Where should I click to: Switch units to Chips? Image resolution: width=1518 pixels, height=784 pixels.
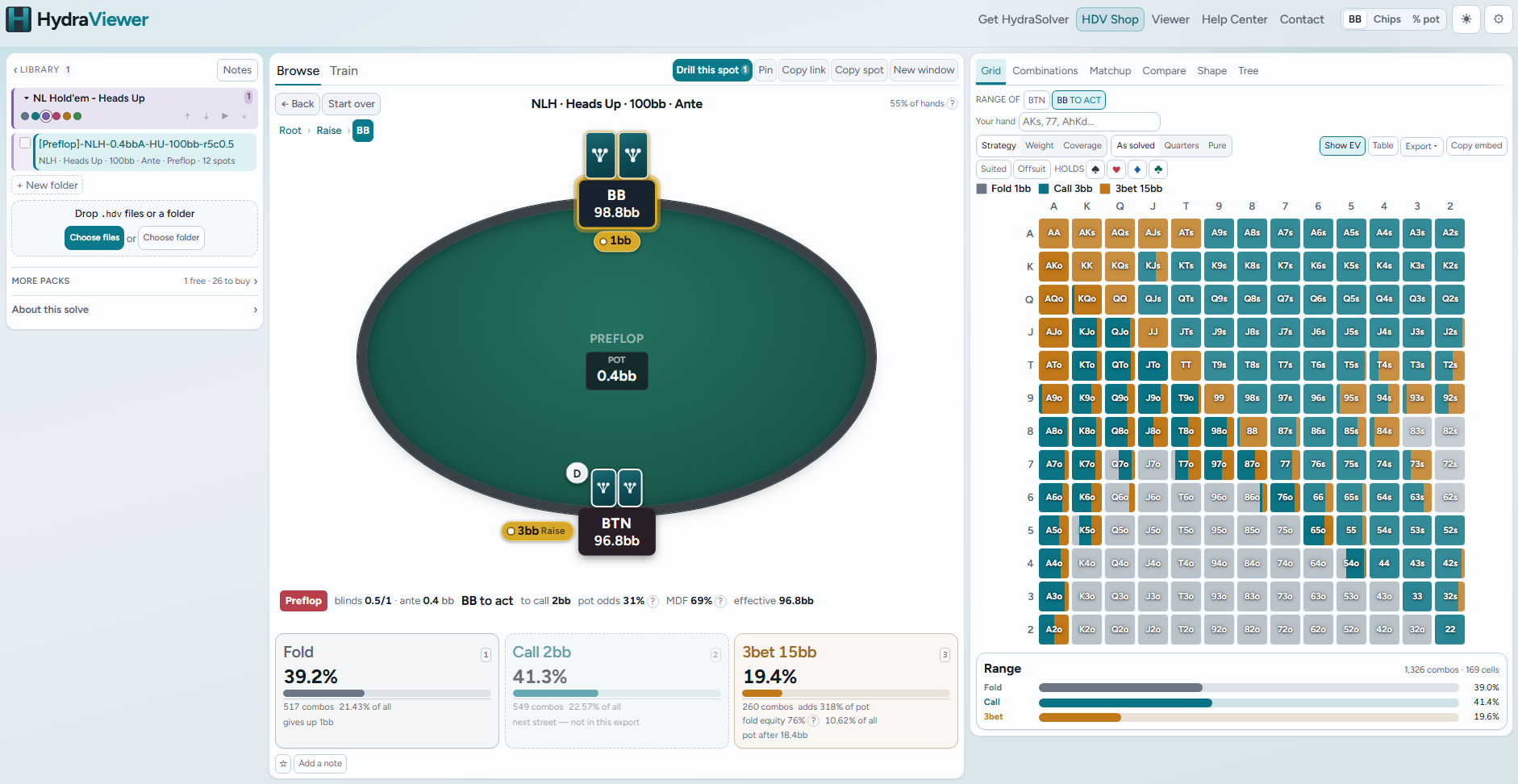point(1387,19)
